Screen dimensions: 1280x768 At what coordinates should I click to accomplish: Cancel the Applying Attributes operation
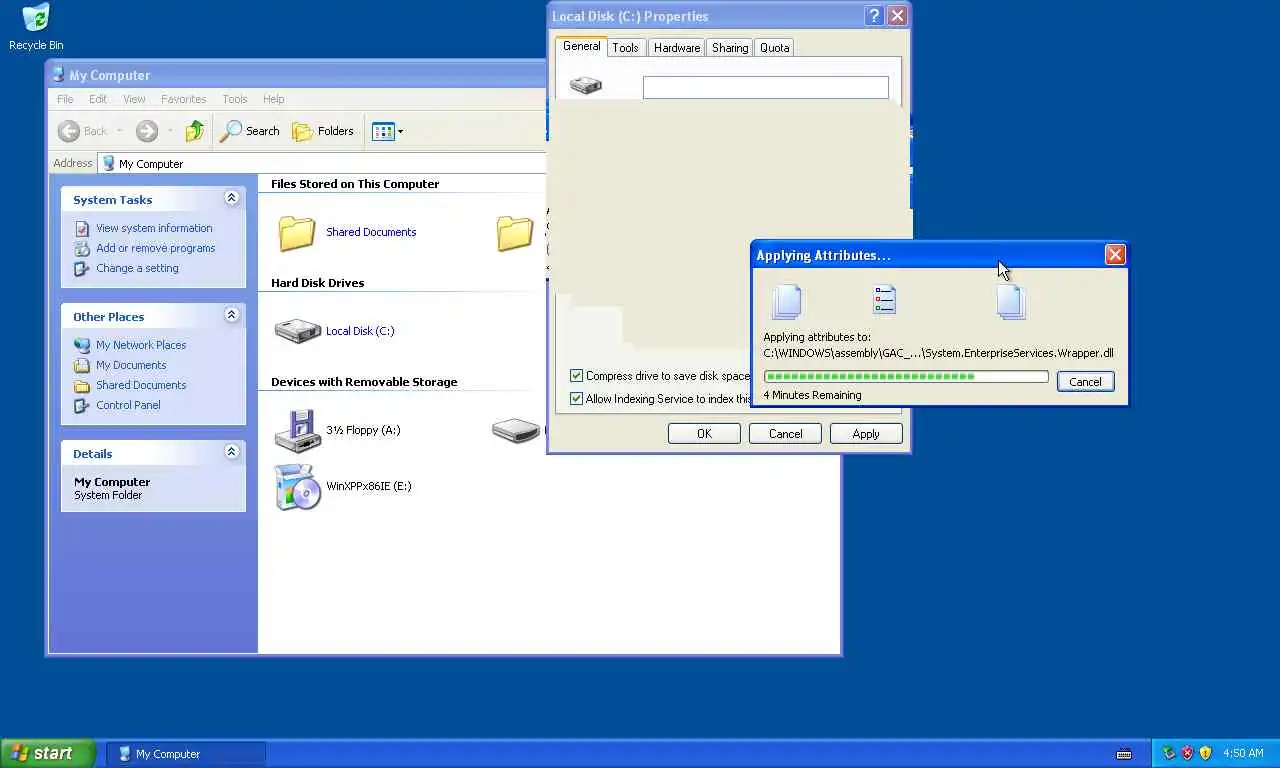[1085, 382]
